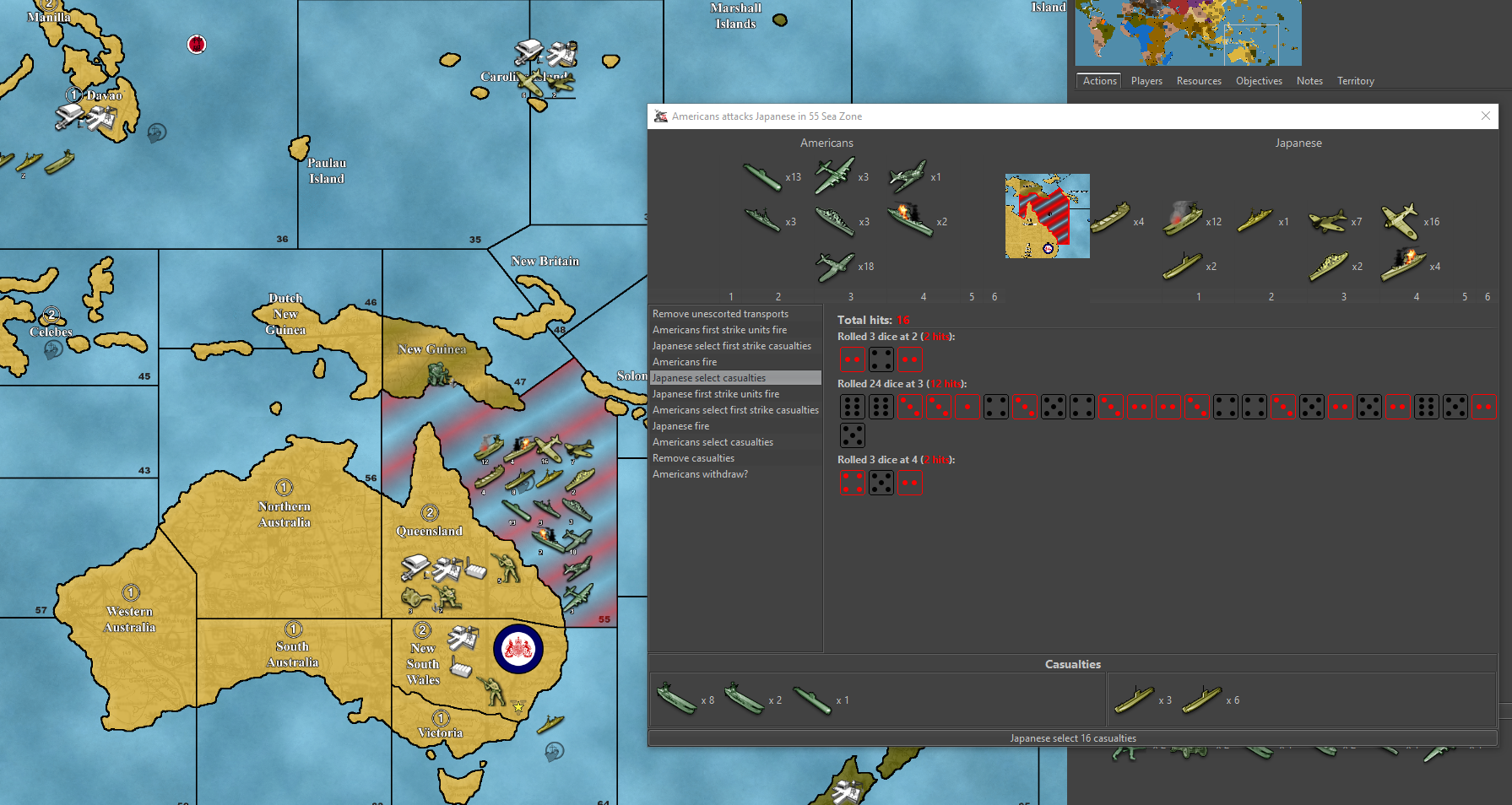1512x805 pixels.
Task: Click the Paulau Island label
Action: (327, 170)
